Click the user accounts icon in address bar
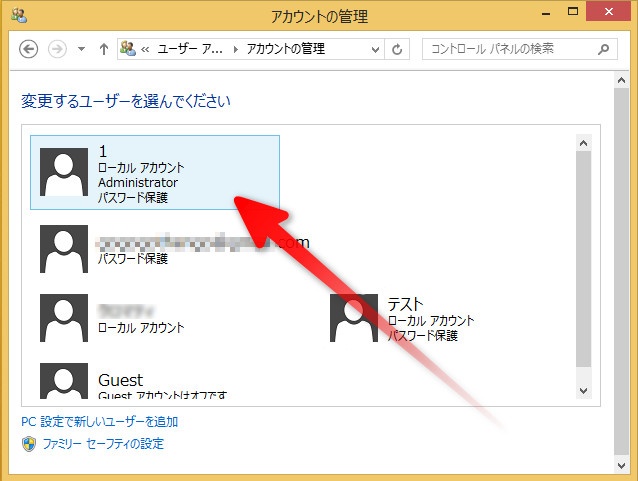The image size is (638, 481). click(128, 49)
